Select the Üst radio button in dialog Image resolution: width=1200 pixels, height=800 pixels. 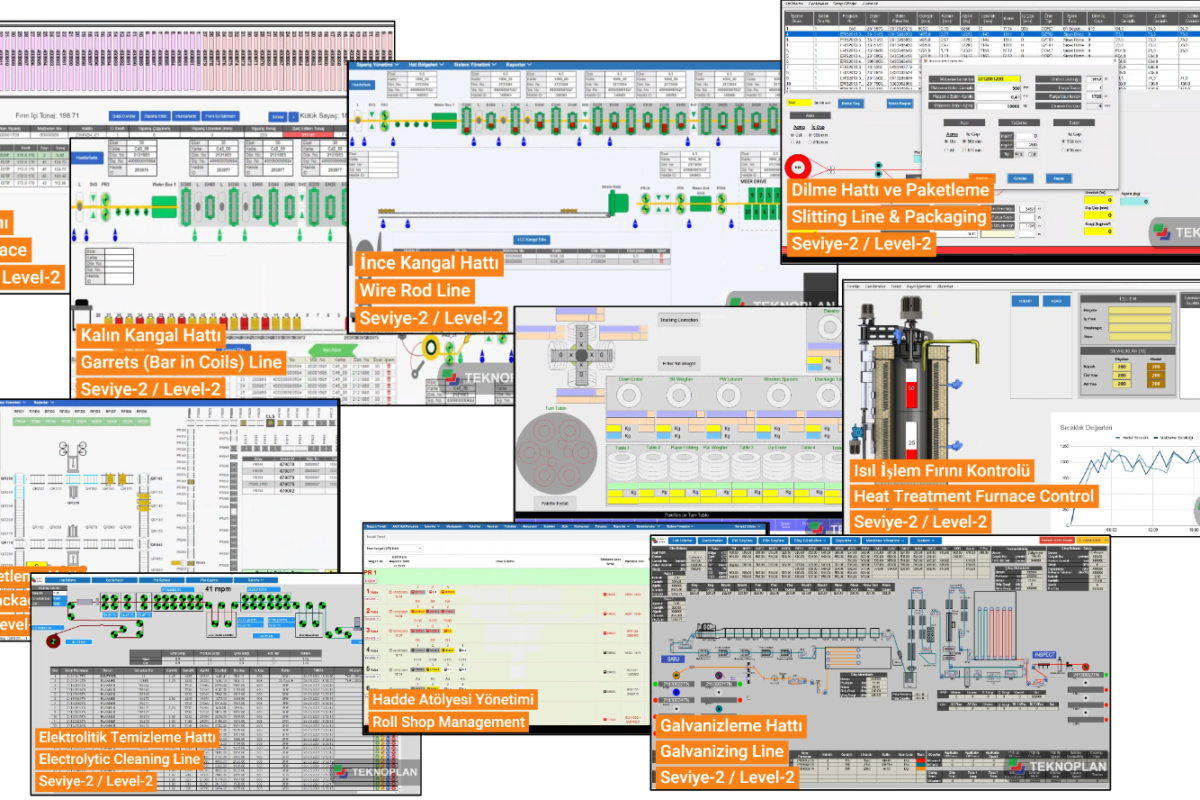click(x=945, y=142)
